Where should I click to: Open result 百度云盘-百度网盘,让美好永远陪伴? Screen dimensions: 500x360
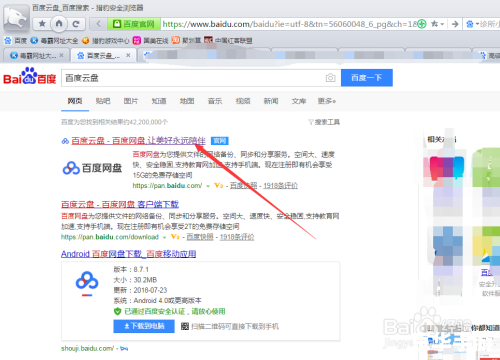(138, 141)
